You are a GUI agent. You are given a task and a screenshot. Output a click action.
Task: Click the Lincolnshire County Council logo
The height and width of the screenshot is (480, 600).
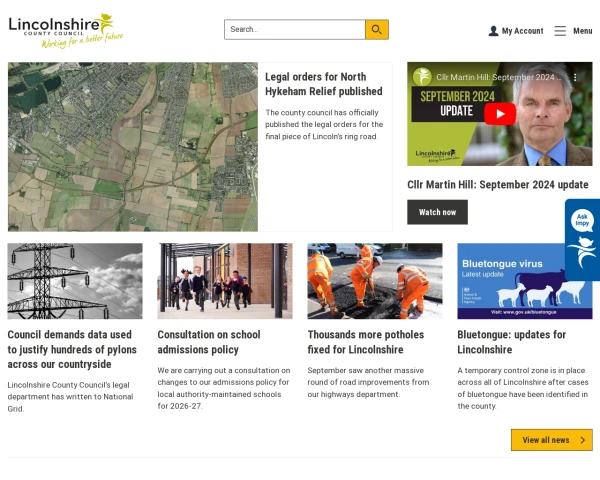(x=65, y=31)
